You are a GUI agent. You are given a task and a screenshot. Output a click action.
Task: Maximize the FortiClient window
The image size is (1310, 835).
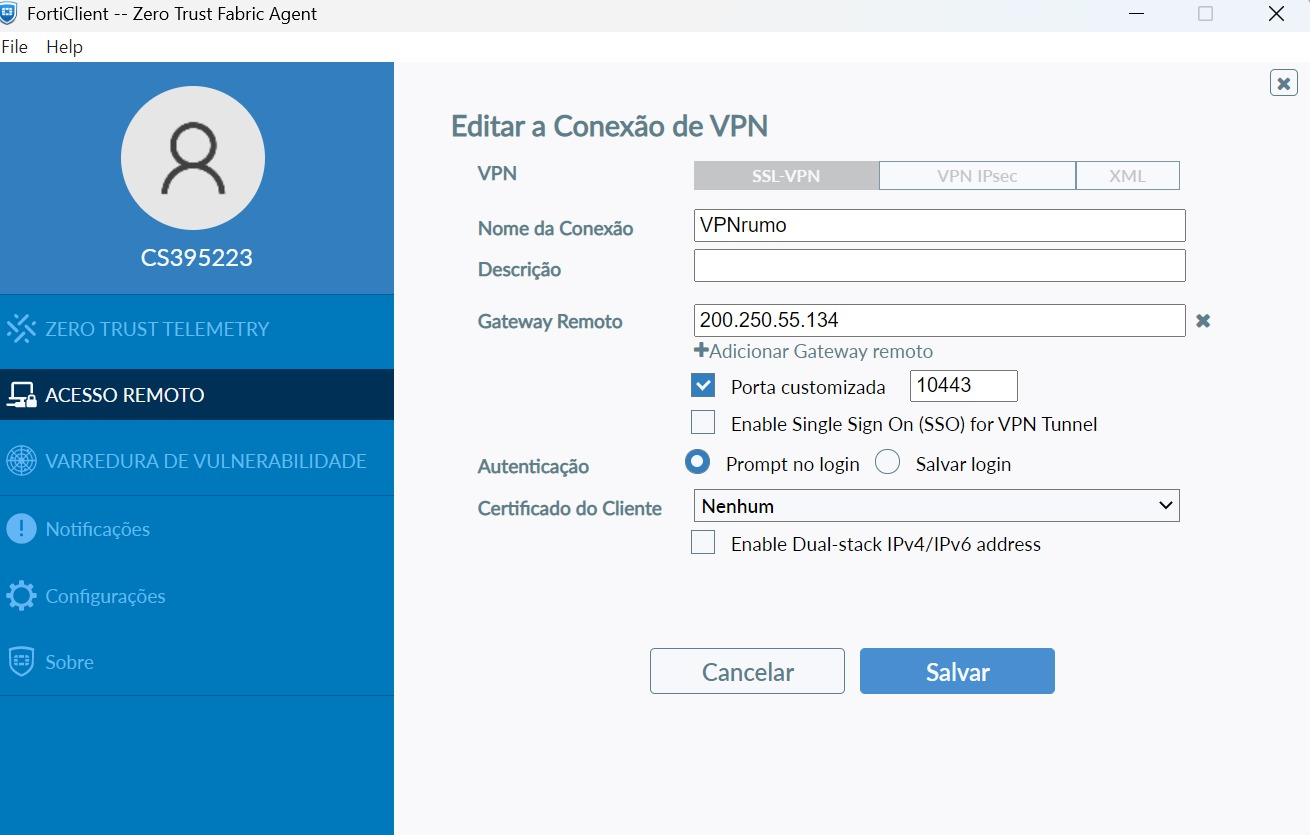pyautogui.click(x=1205, y=14)
